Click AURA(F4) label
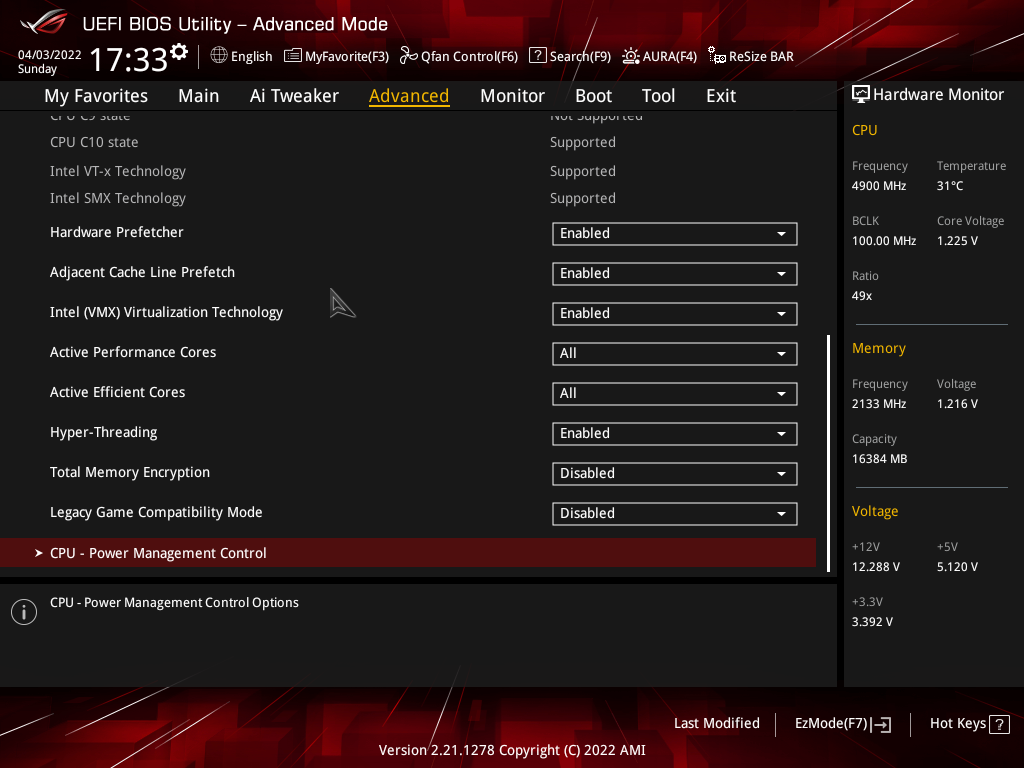Screen dimensions: 1024x768 pyautogui.click(x=669, y=57)
